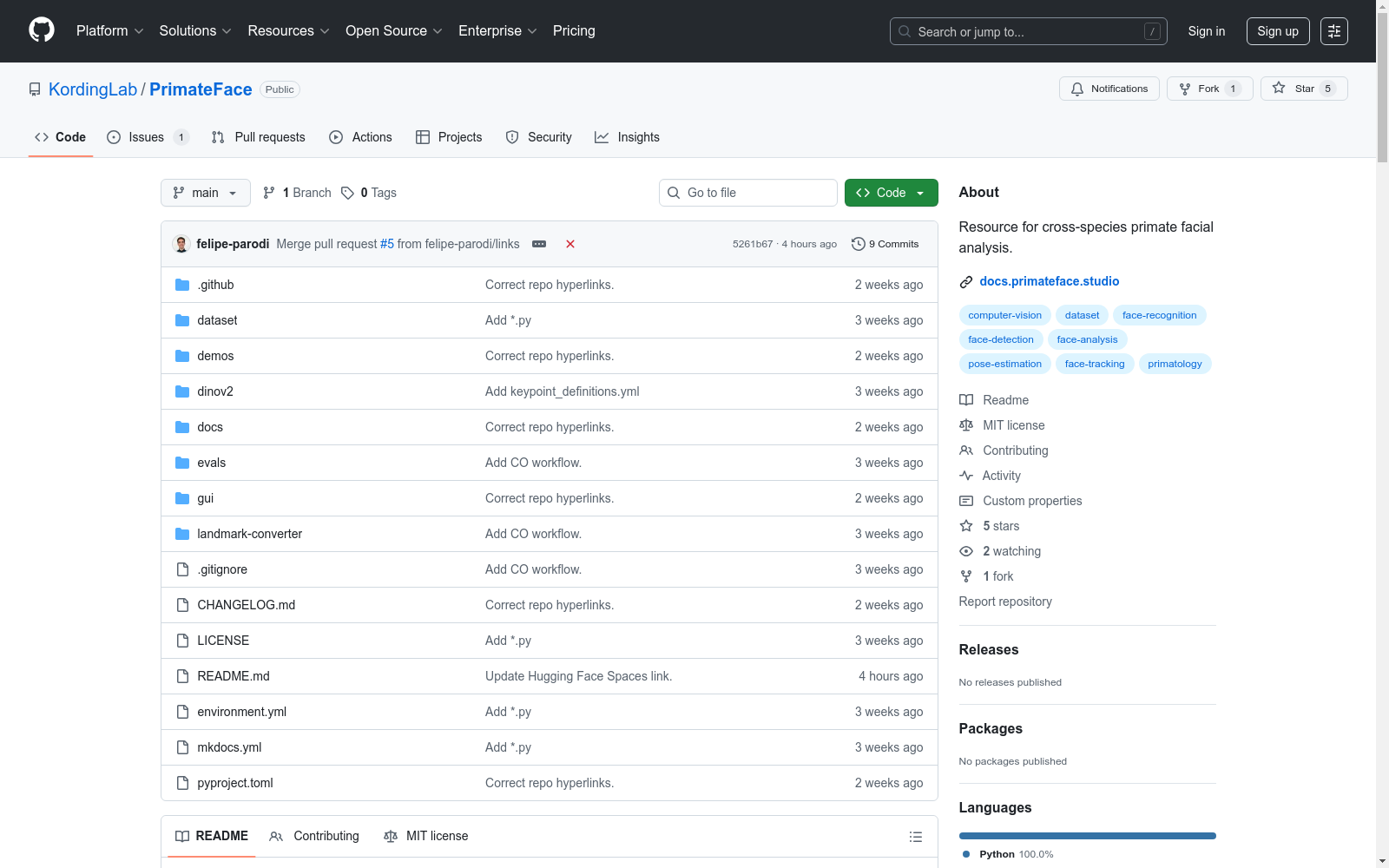Switch to the Projects tab
The image size is (1389, 868).
point(449,137)
